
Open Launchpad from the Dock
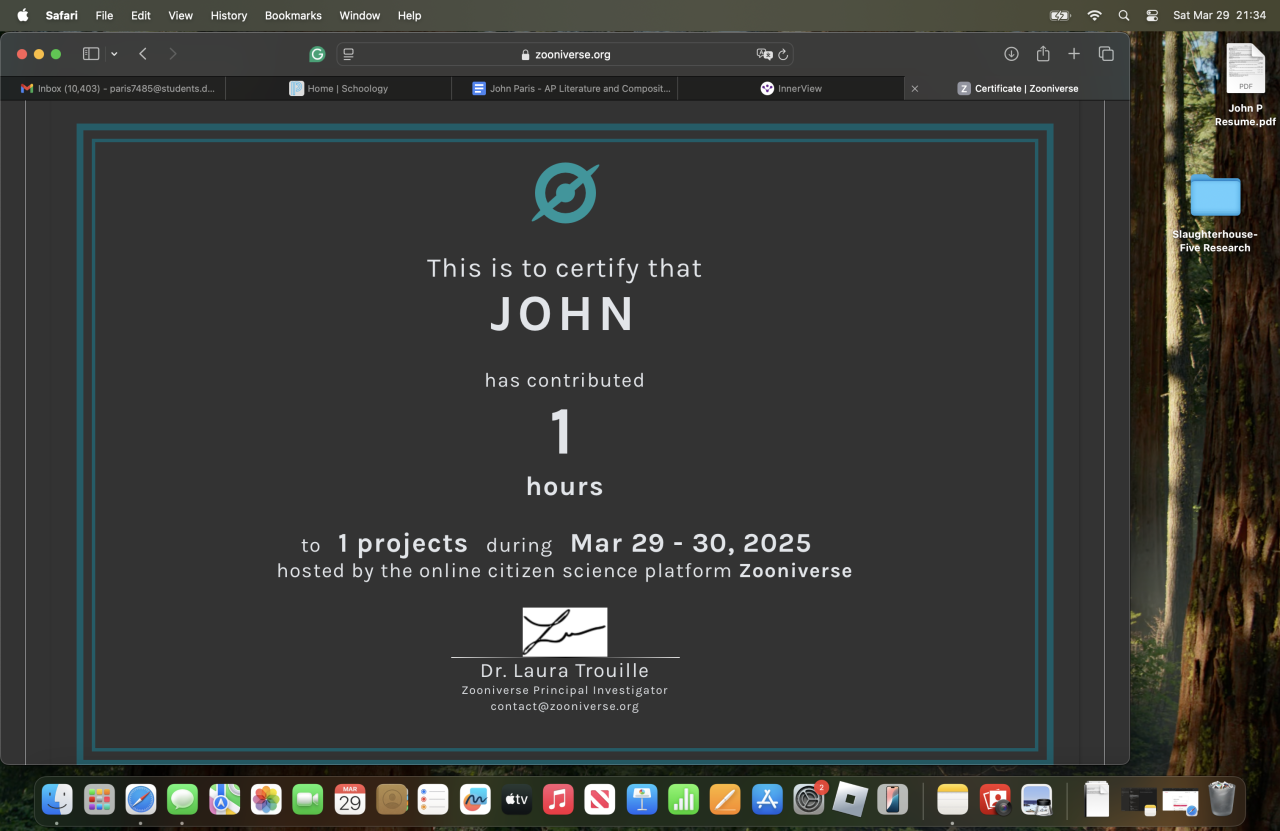[x=99, y=799]
